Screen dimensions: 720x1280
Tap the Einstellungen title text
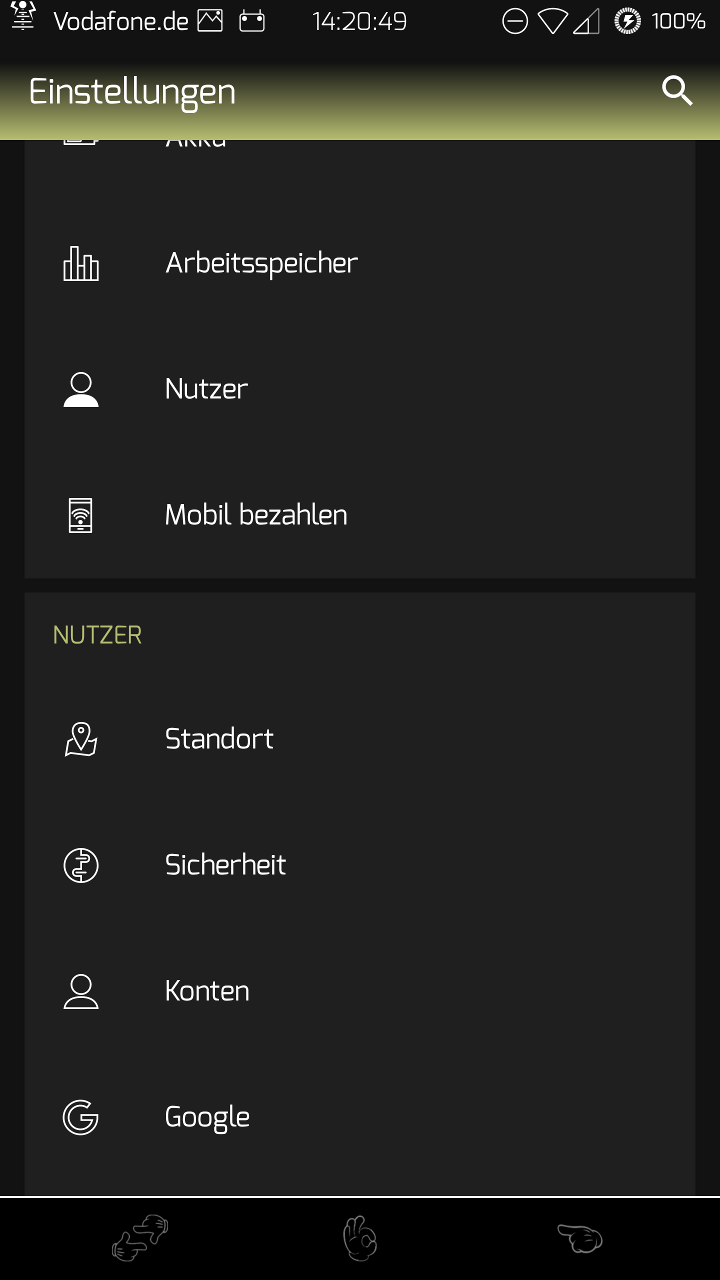click(132, 92)
